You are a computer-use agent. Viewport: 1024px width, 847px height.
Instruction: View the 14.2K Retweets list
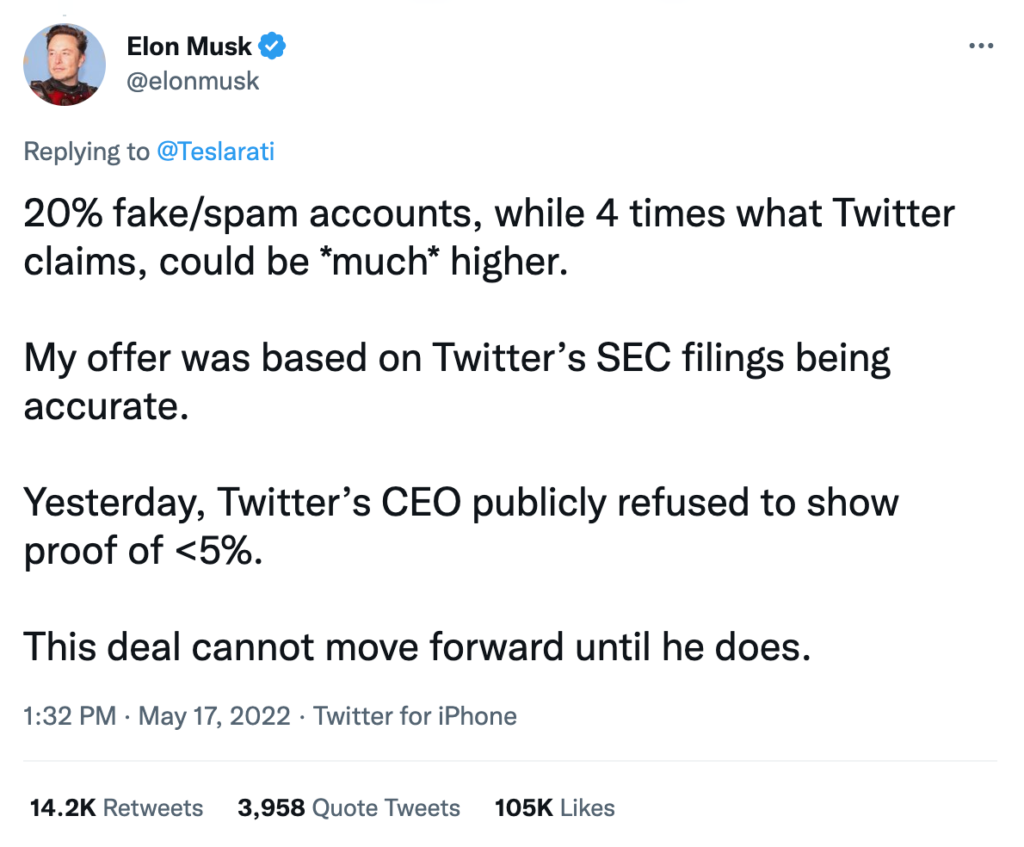[x=117, y=808]
